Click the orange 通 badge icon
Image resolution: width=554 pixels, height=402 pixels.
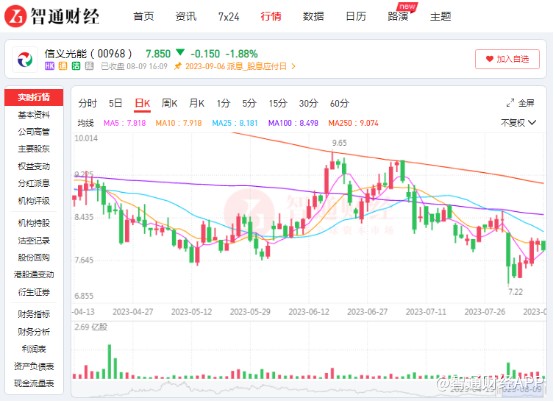click(63, 66)
